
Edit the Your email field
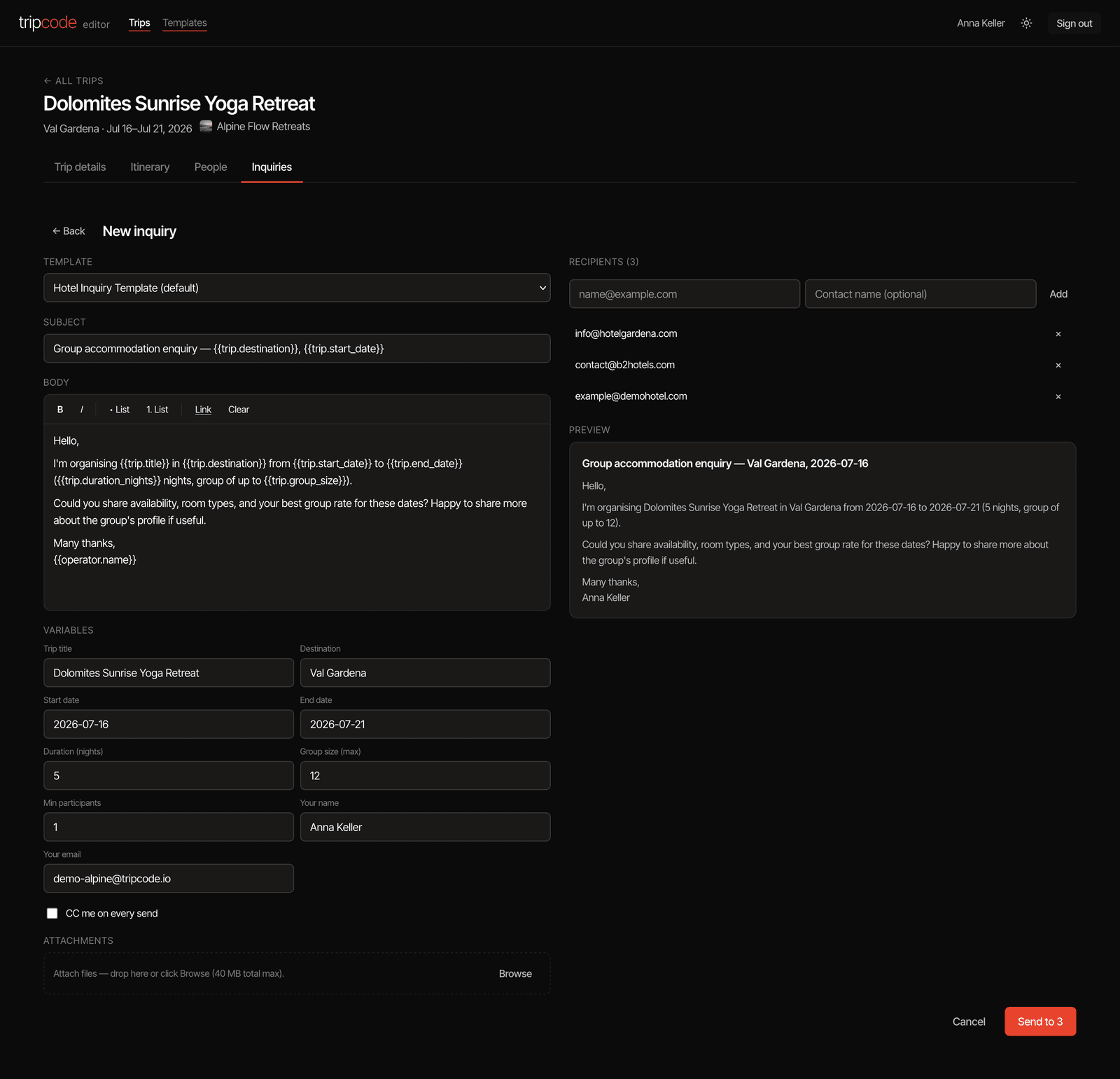[x=169, y=878]
